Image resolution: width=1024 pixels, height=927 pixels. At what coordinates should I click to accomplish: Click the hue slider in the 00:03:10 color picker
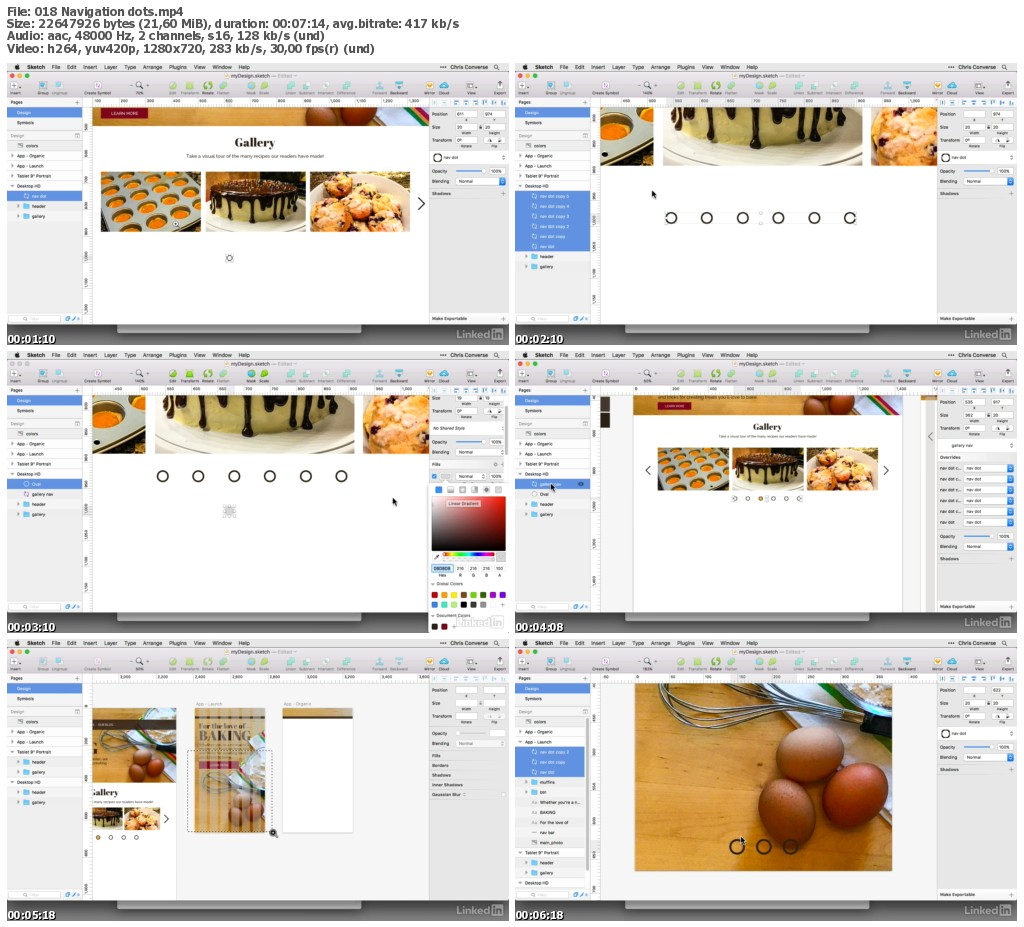tap(469, 555)
